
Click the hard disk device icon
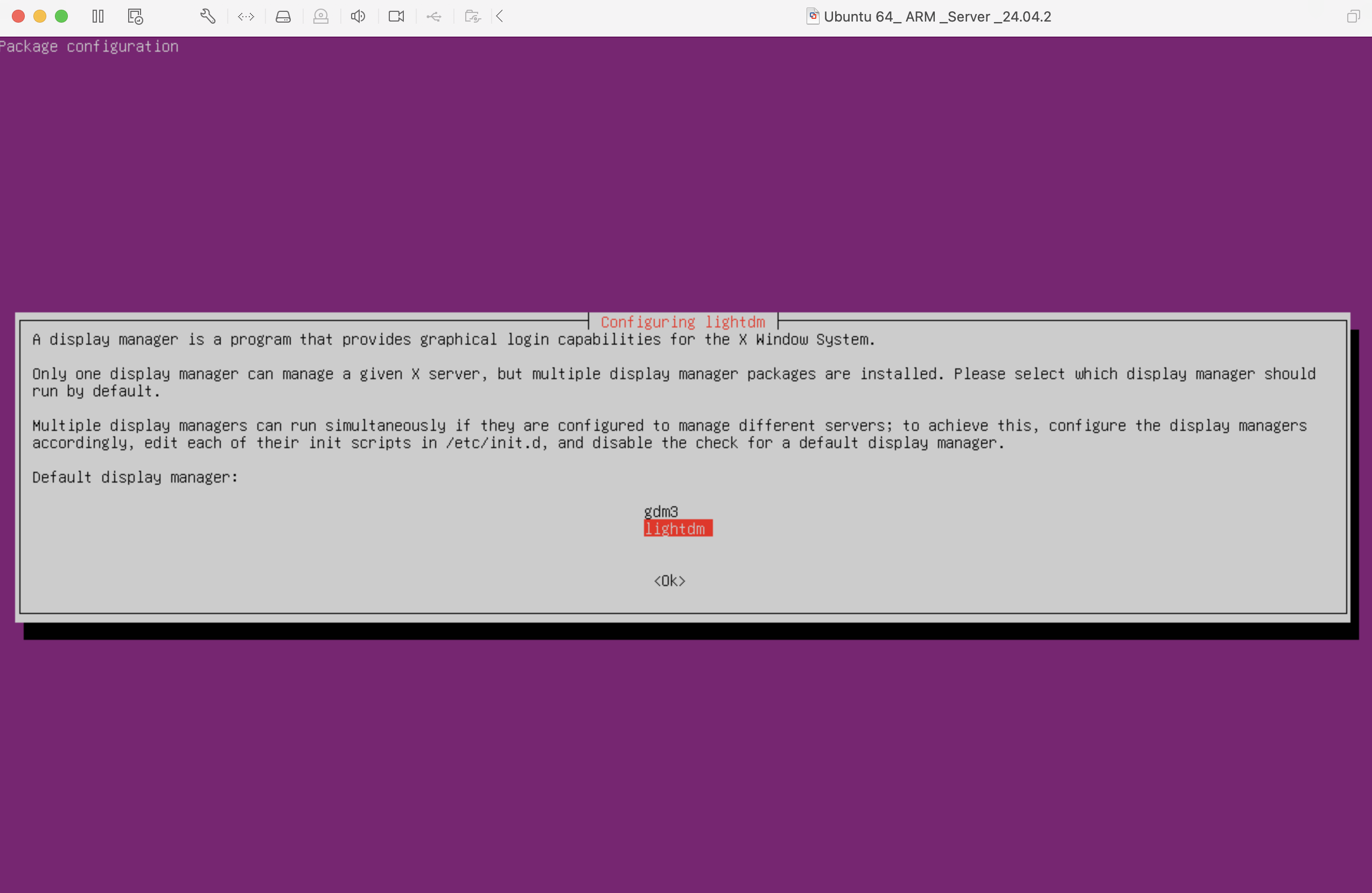[x=283, y=17]
